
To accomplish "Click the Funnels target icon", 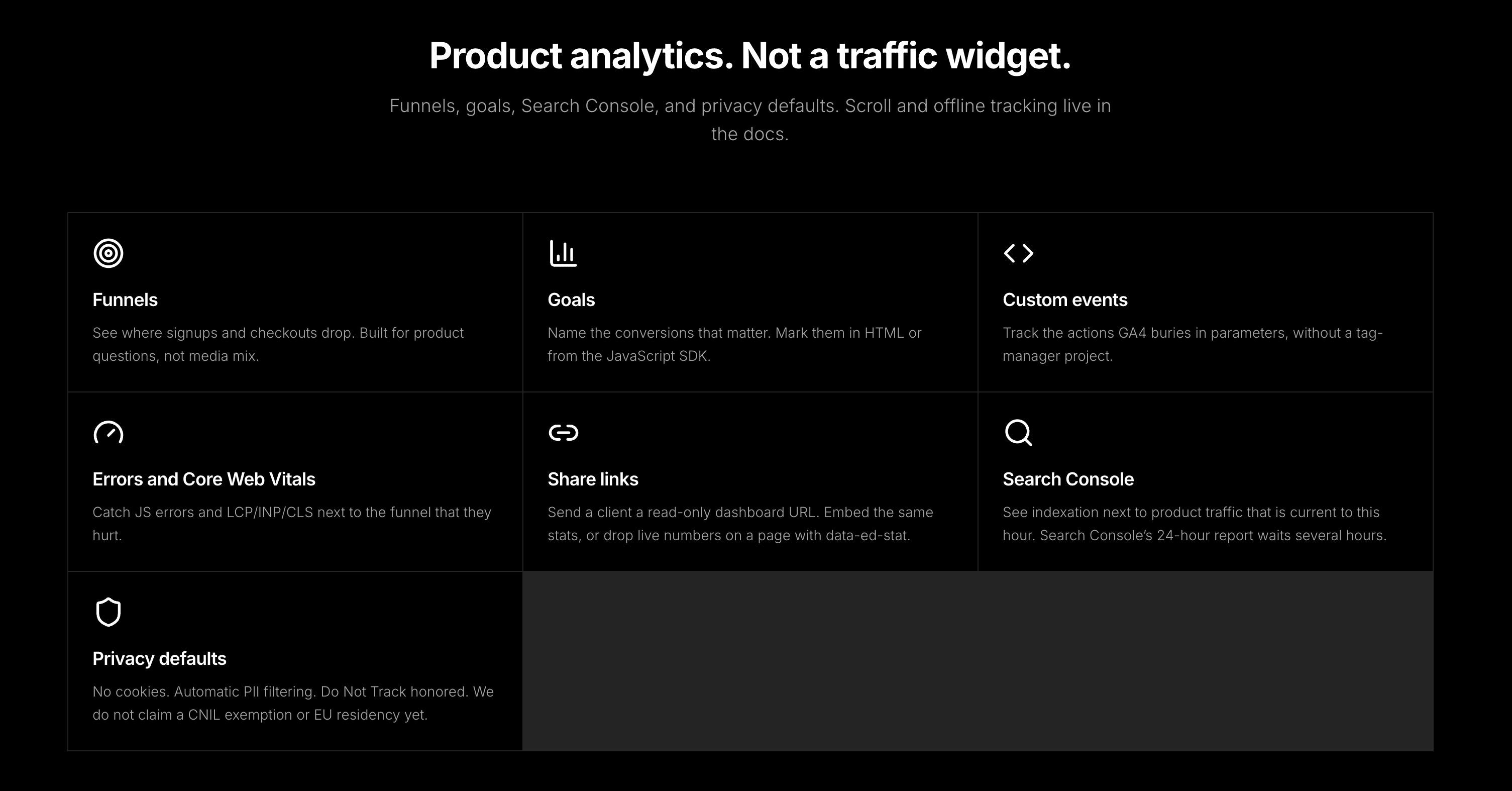I will [x=108, y=253].
